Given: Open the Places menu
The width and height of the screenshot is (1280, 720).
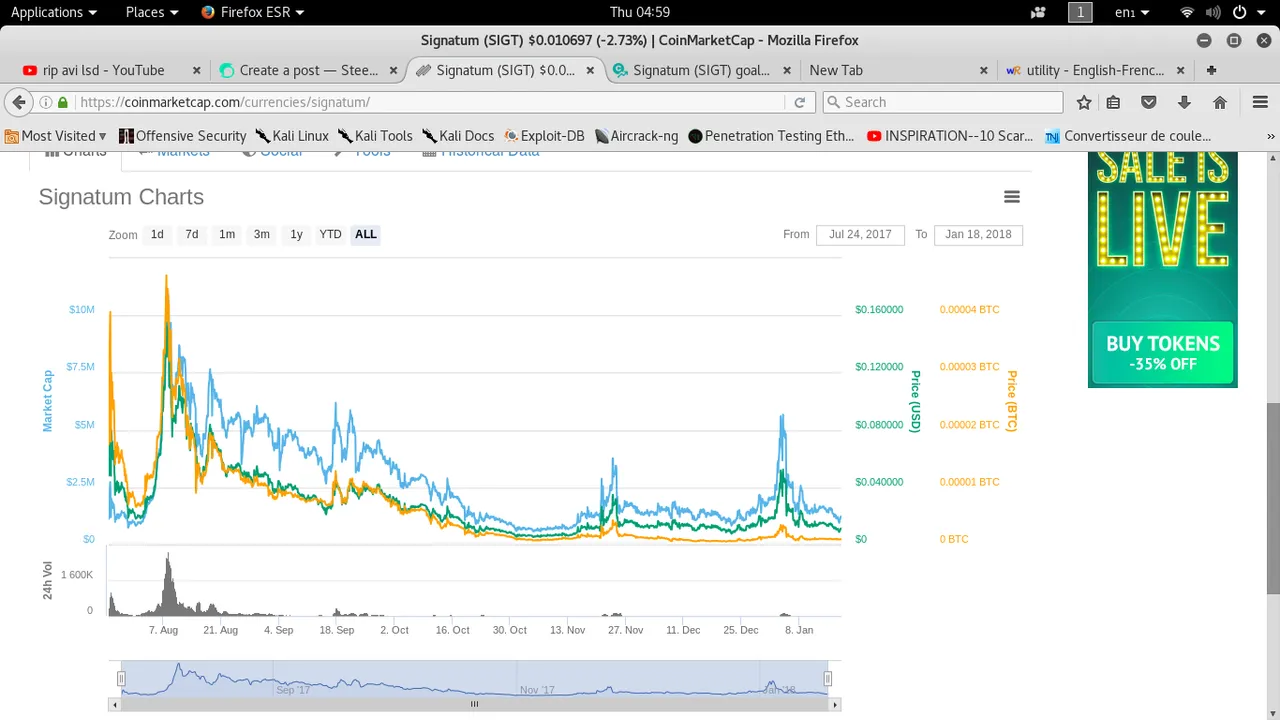Looking at the screenshot, I should pos(152,12).
